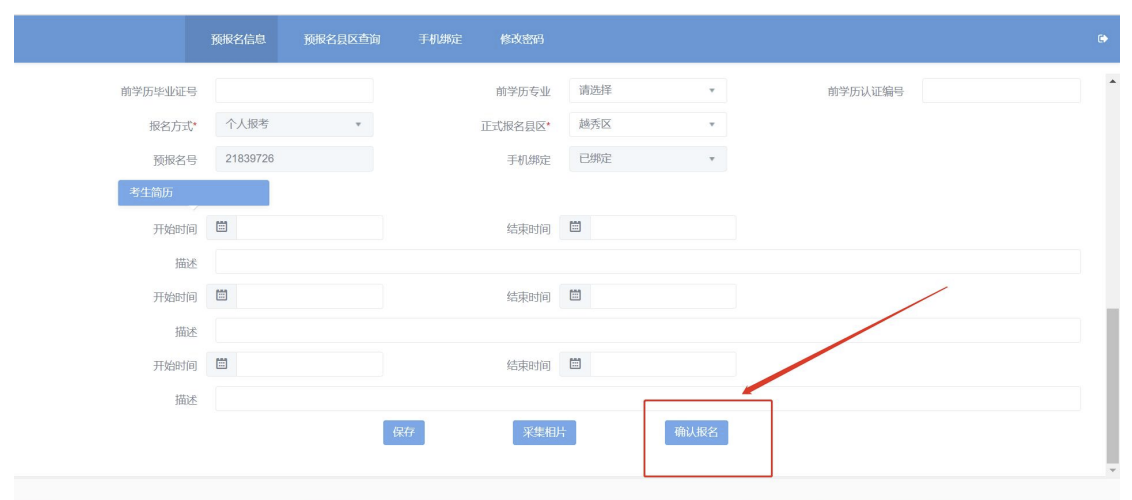
Task: Focus the 前学历认证编号 input field
Action: [x=1000, y=91]
